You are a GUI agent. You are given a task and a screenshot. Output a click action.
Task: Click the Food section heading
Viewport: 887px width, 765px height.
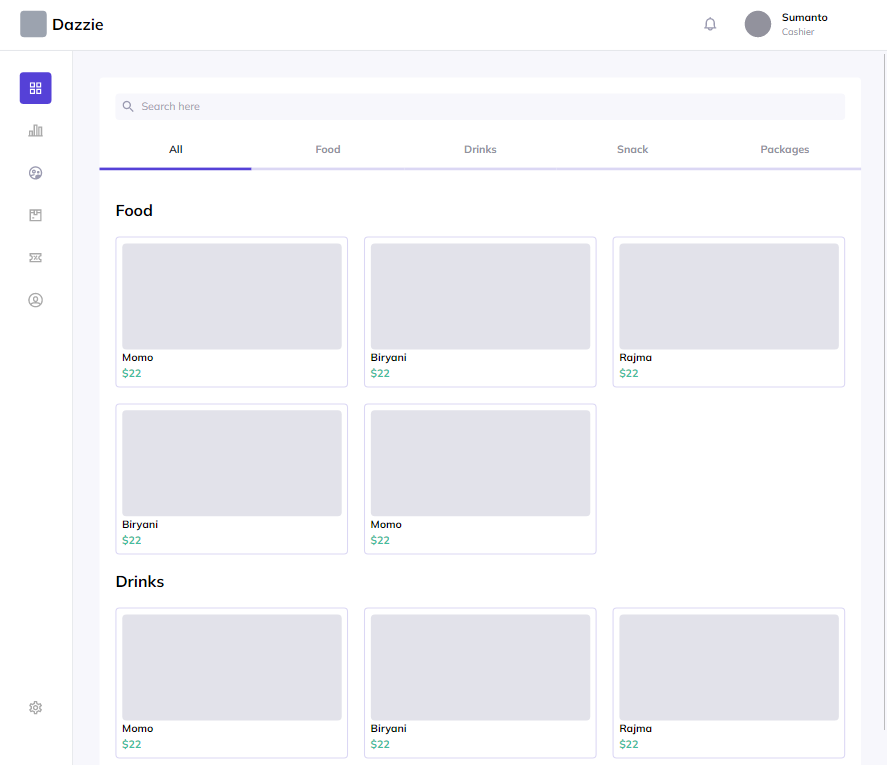[134, 210]
